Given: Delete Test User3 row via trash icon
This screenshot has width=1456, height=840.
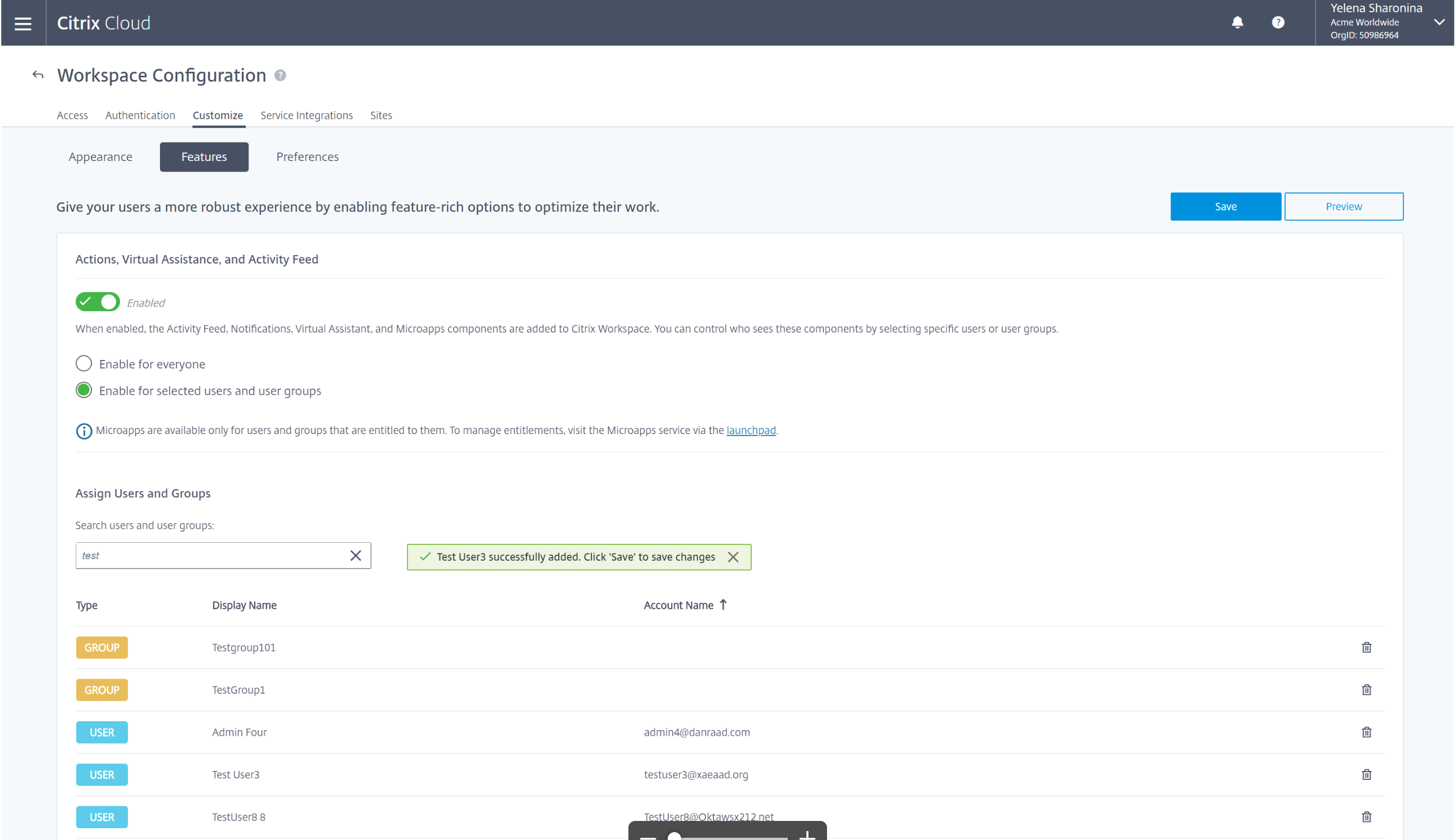Looking at the screenshot, I should (x=1366, y=774).
